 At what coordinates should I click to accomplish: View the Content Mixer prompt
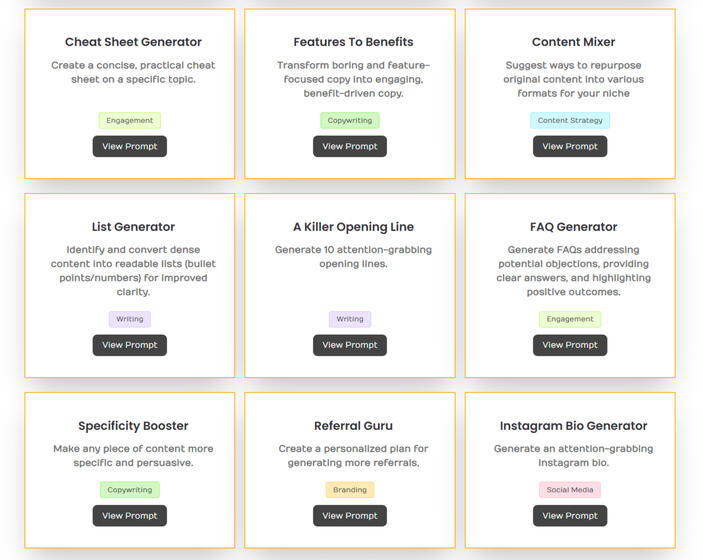point(570,146)
